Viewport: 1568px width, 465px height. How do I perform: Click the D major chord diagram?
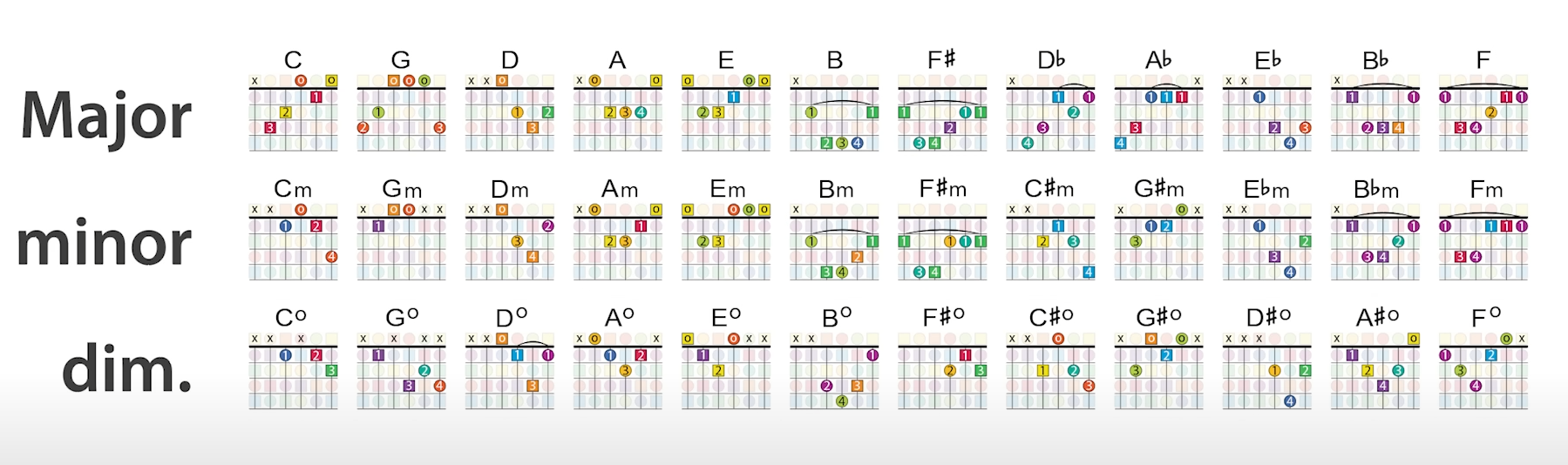[509, 113]
